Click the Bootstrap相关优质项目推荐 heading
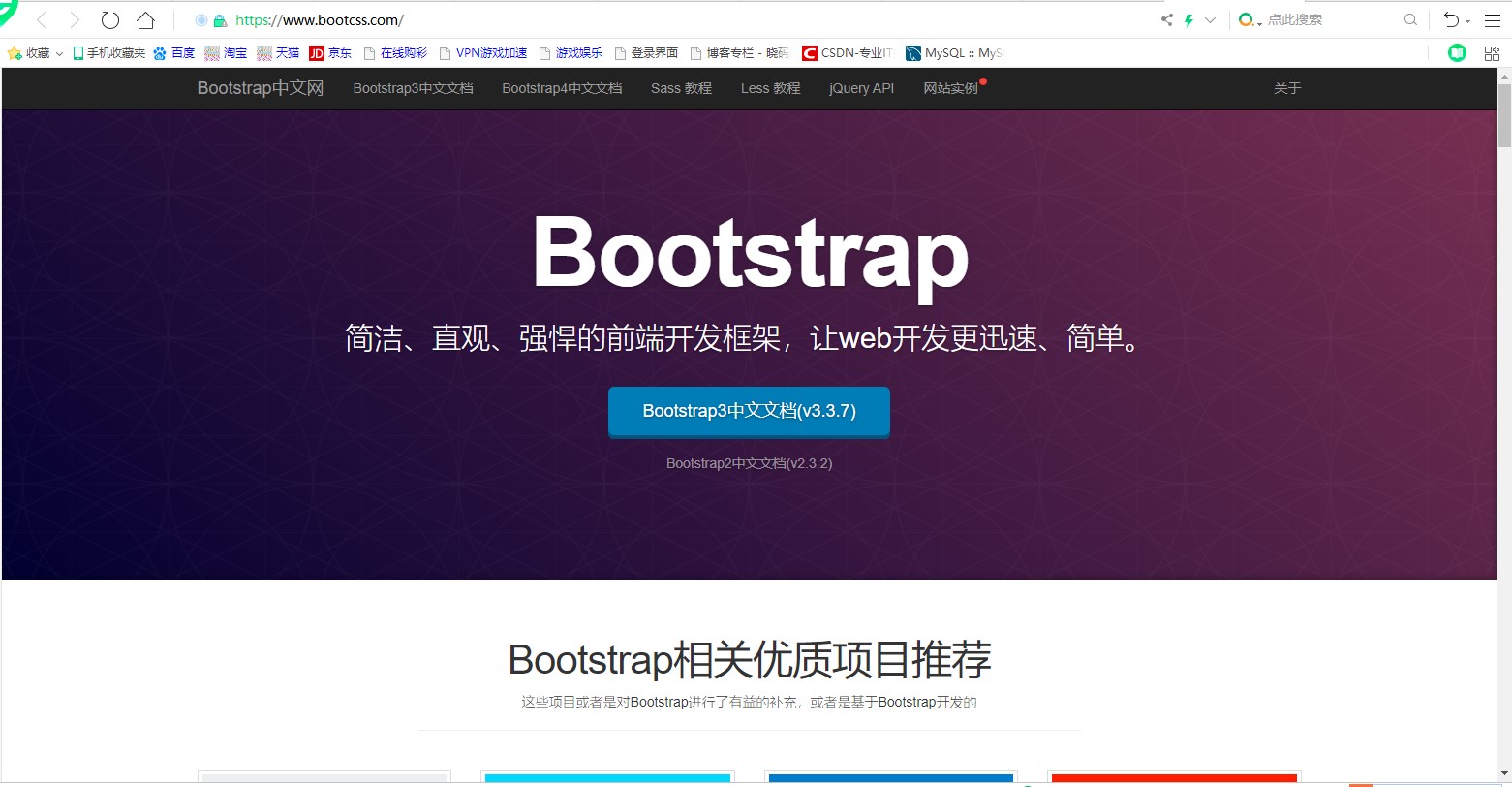This screenshot has width=1512, height=787. tap(750, 660)
